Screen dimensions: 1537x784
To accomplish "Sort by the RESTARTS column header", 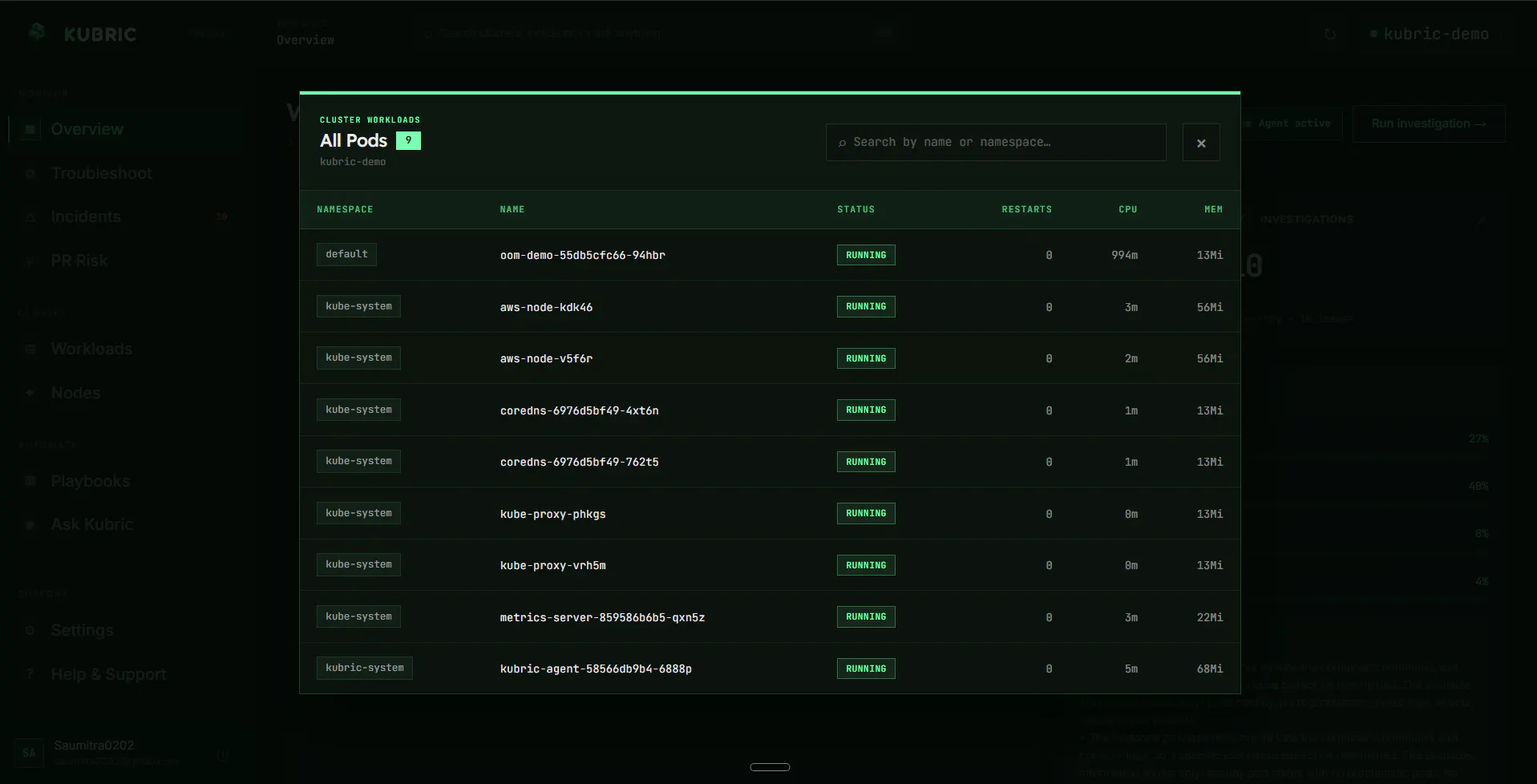I will tap(1026, 209).
